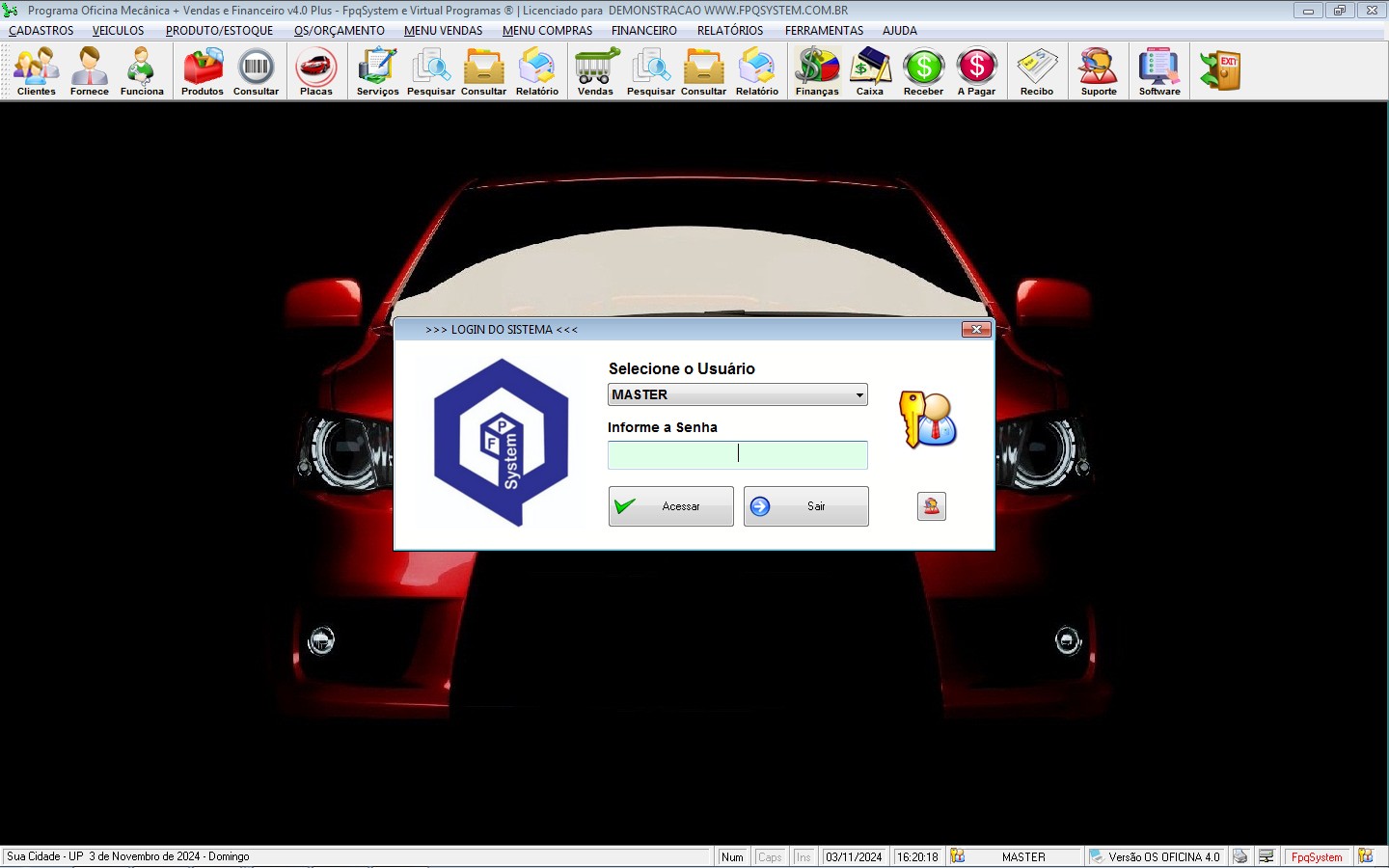Select the Serviços toolbar icon
The height and width of the screenshot is (868, 1389).
click(377, 71)
